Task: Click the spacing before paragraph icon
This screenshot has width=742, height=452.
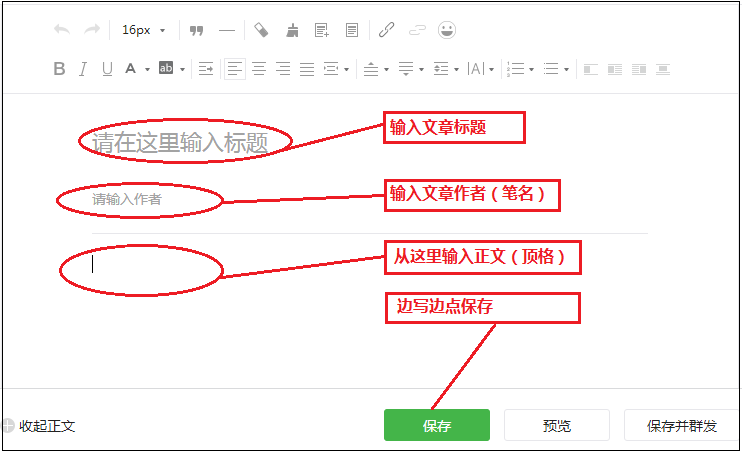Action: pos(371,69)
